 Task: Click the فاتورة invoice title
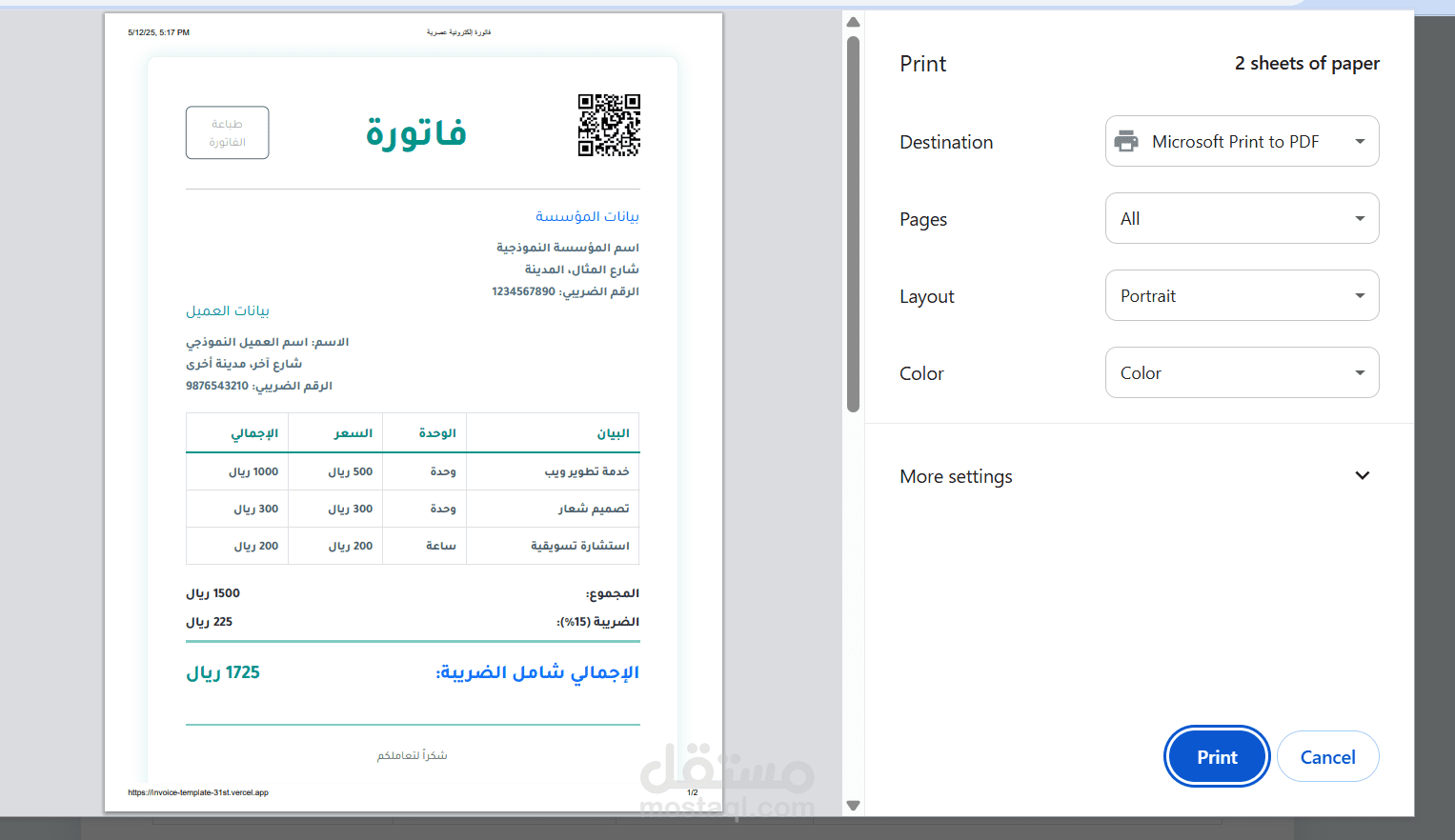(x=414, y=133)
